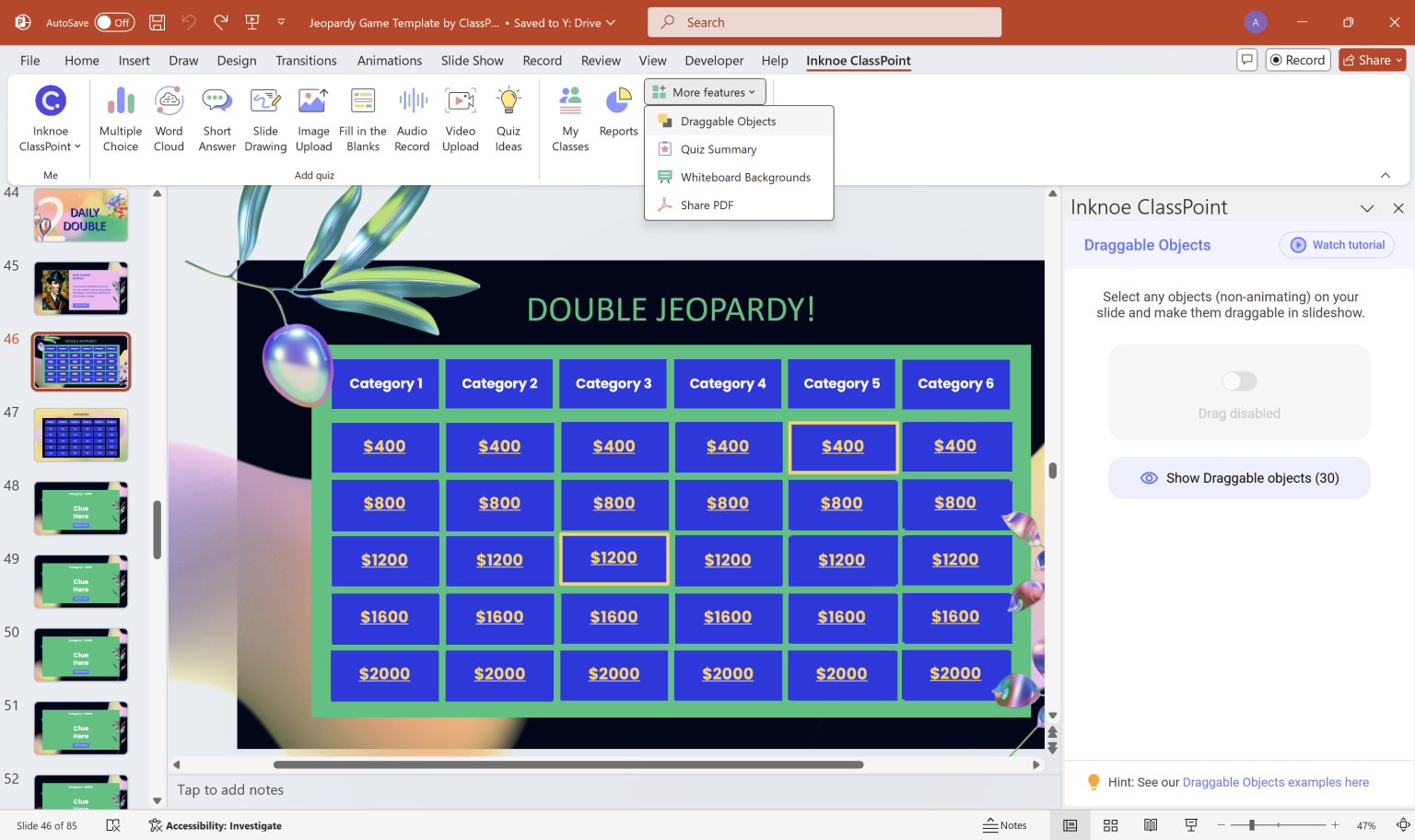The image size is (1415, 840).
Task: Enable the Drag disabled switch
Action: (x=1238, y=380)
